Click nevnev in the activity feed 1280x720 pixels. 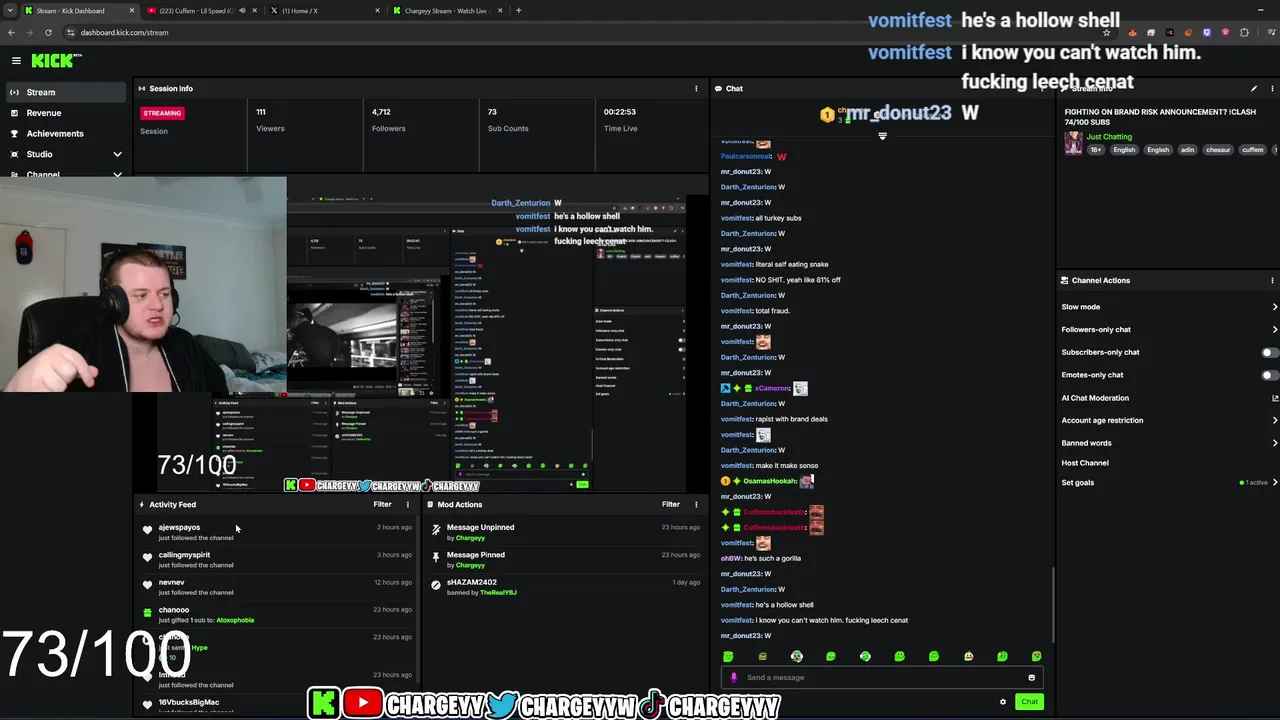(x=171, y=582)
